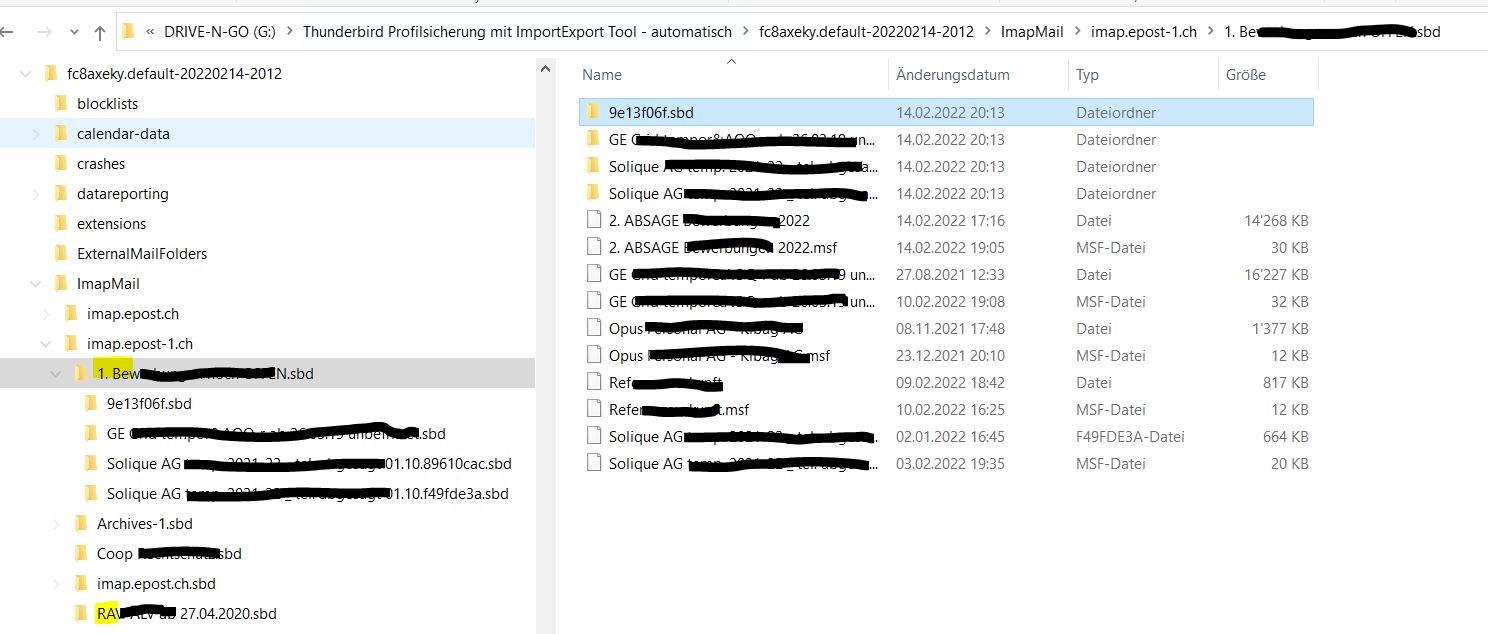Click the Up navigation arrow
This screenshot has height=634, width=1488.
[x=100, y=32]
